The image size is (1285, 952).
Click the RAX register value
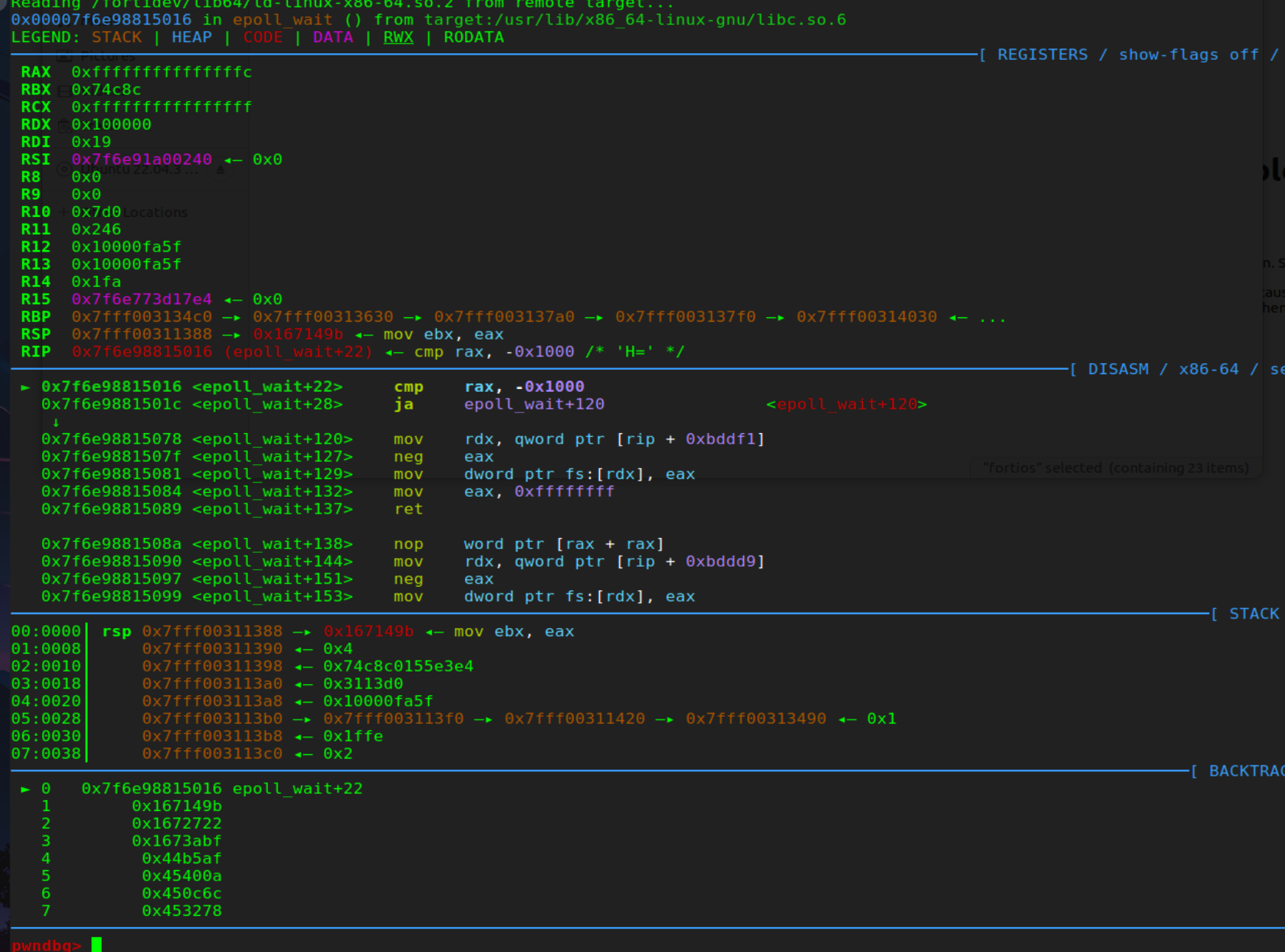point(162,72)
